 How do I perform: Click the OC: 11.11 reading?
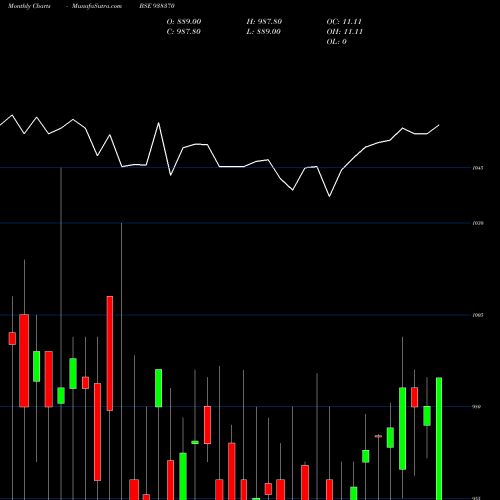[x=344, y=21]
